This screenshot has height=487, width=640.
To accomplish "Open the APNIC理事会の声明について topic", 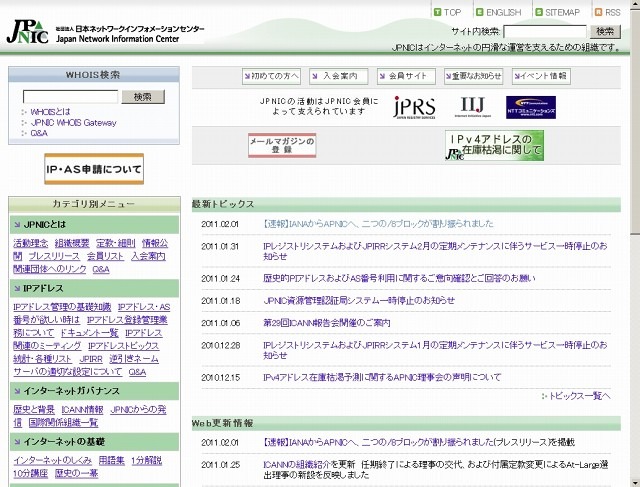I will click(x=382, y=378).
